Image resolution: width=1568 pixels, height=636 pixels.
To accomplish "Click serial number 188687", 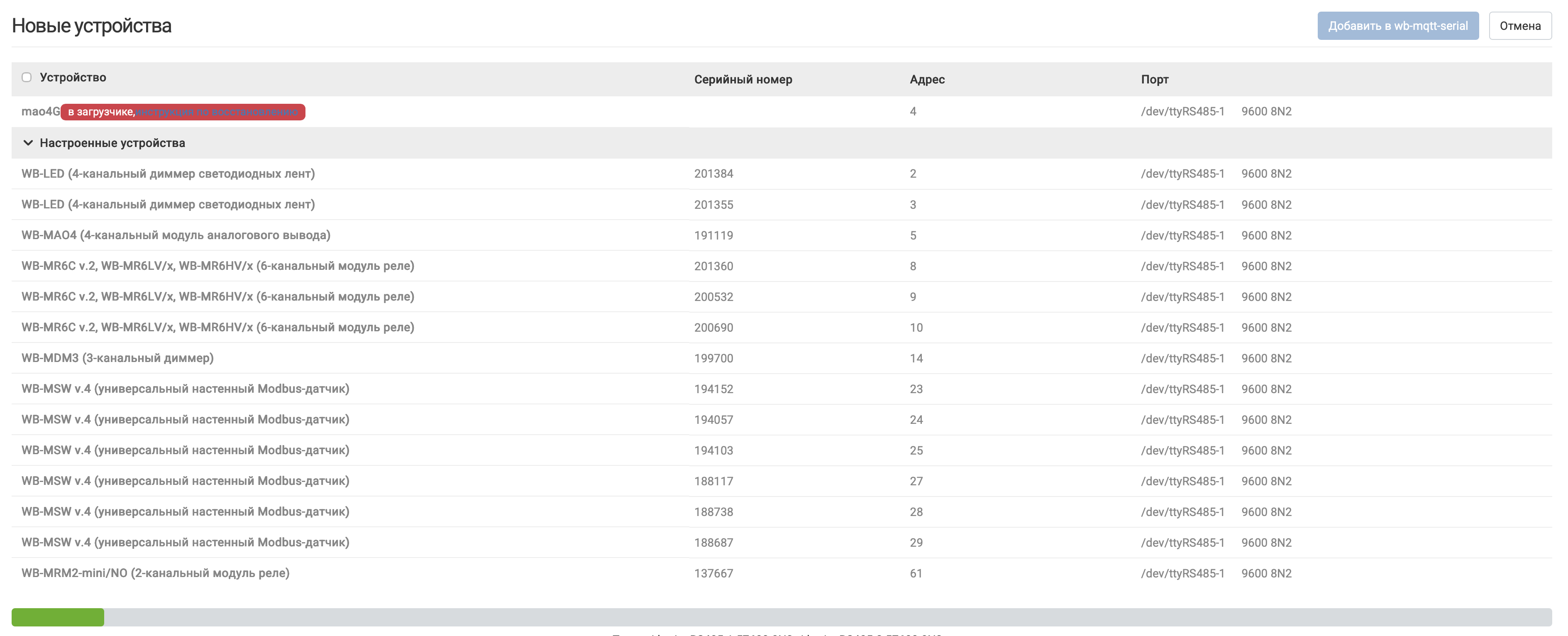I will click(713, 542).
